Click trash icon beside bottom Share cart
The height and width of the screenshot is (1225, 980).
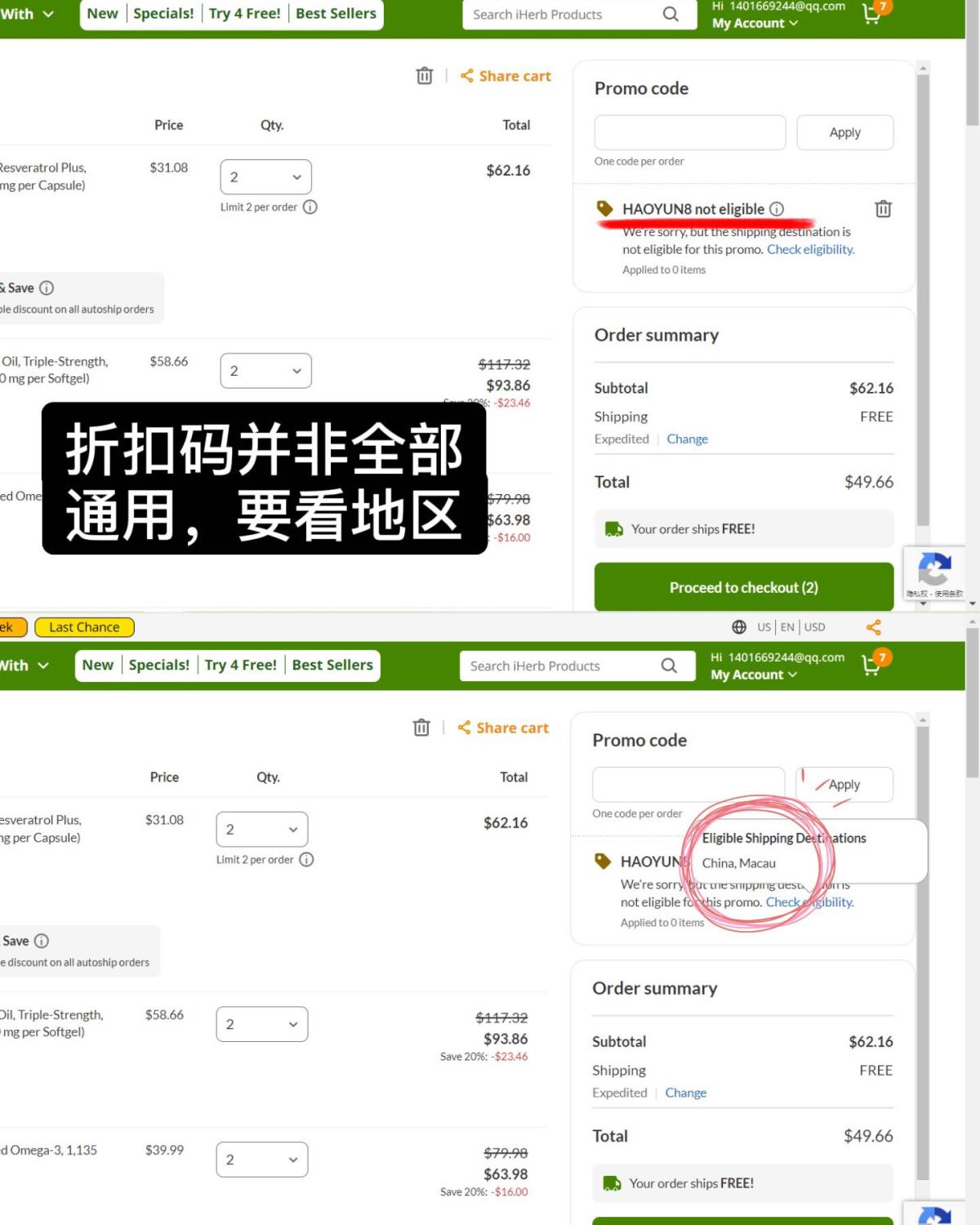pos(421,728)
